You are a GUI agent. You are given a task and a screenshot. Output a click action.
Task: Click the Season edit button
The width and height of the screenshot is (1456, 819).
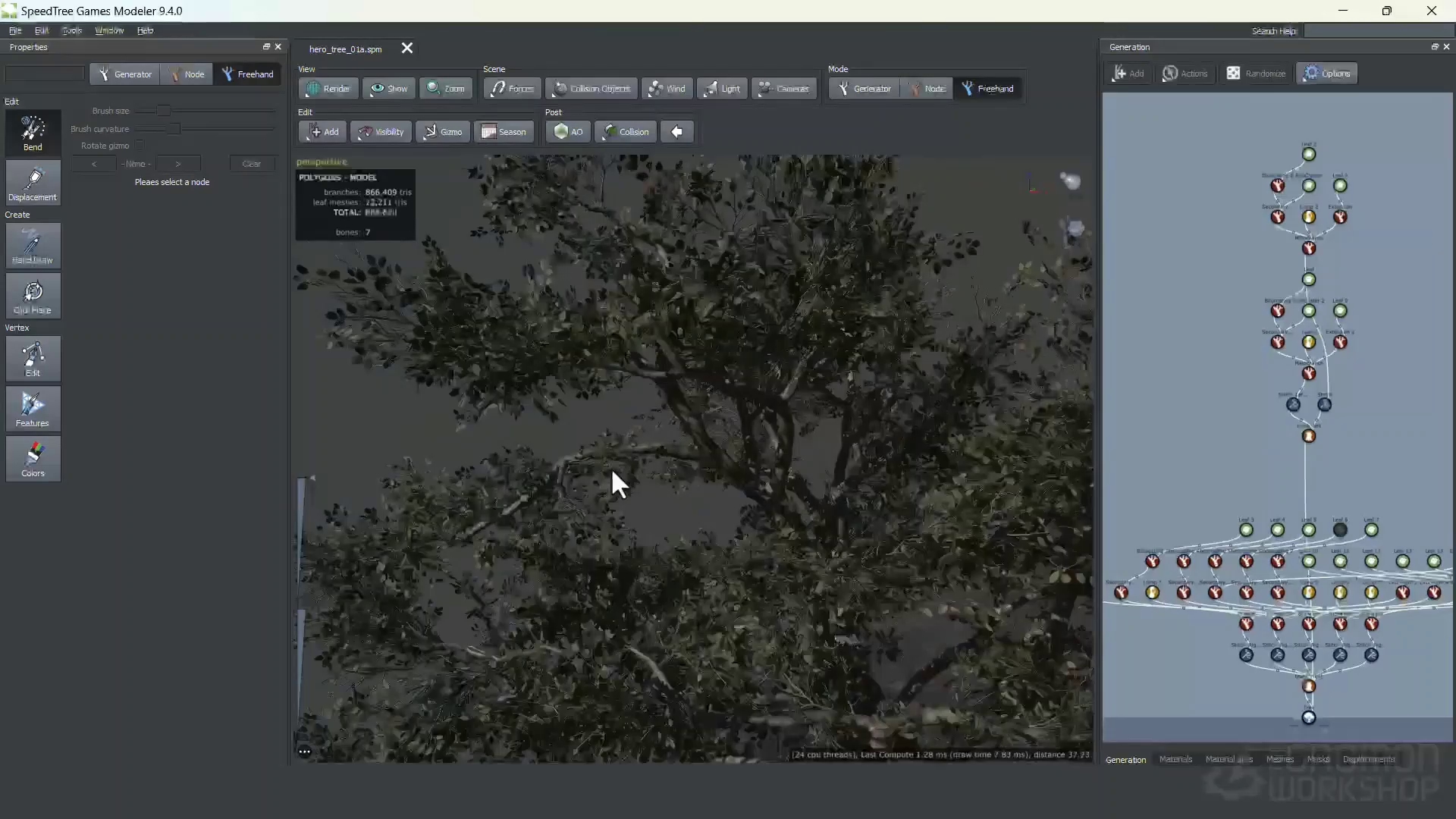coord(504,132)
